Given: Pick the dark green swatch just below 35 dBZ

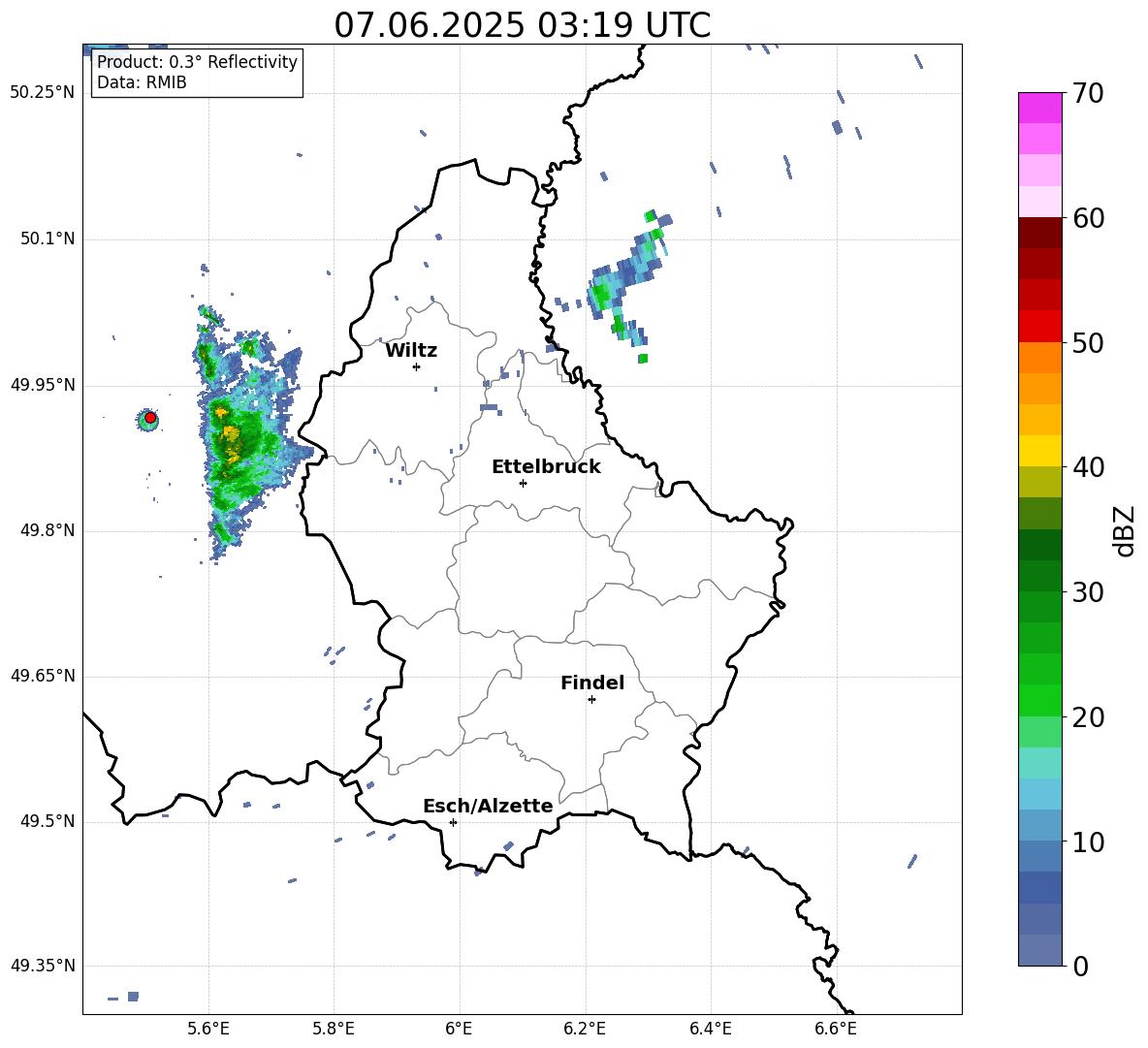Looking at the screenshot, I should (1039, 545).
